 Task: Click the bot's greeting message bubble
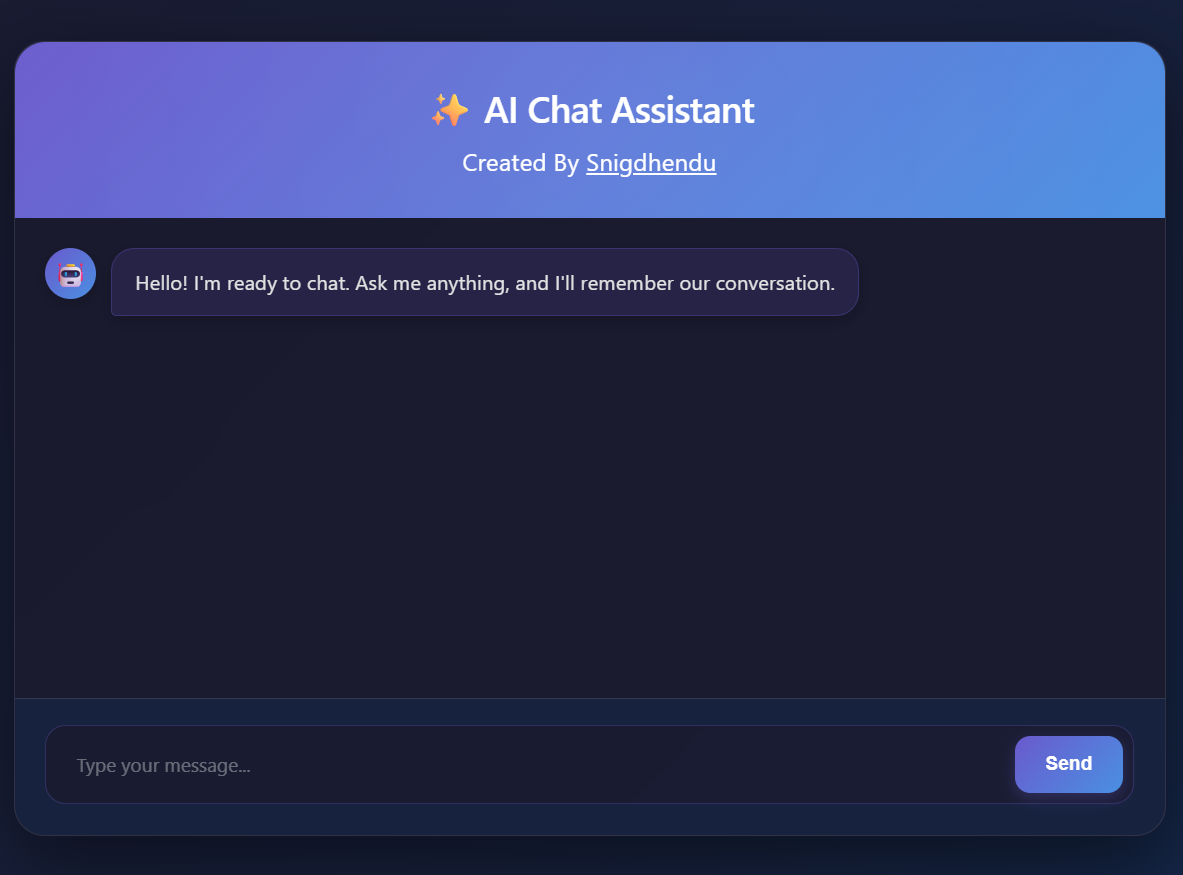click(x=484, y=283)
